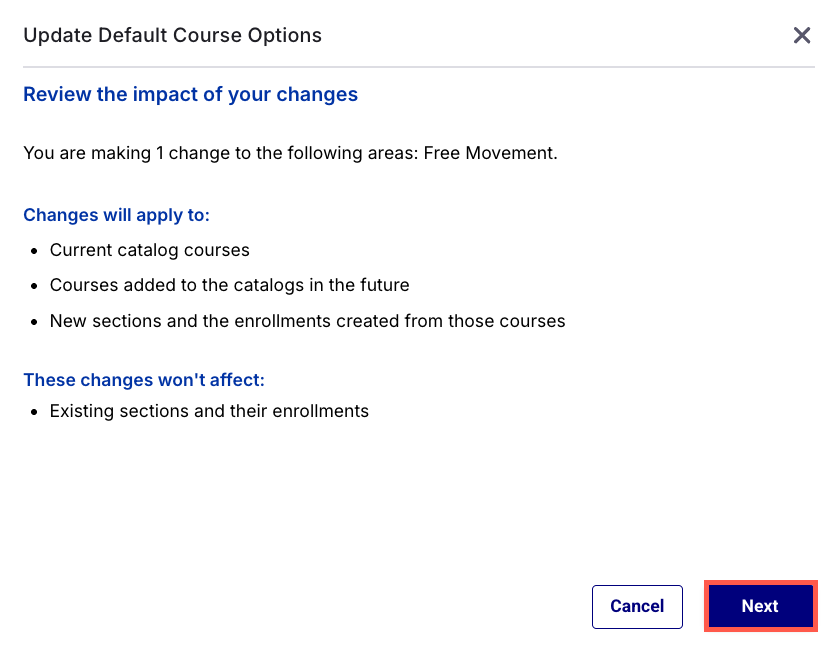Select the Free Movement area name
Image resolution: width=837 pixels, height=651 pixels.
(489, 153)
